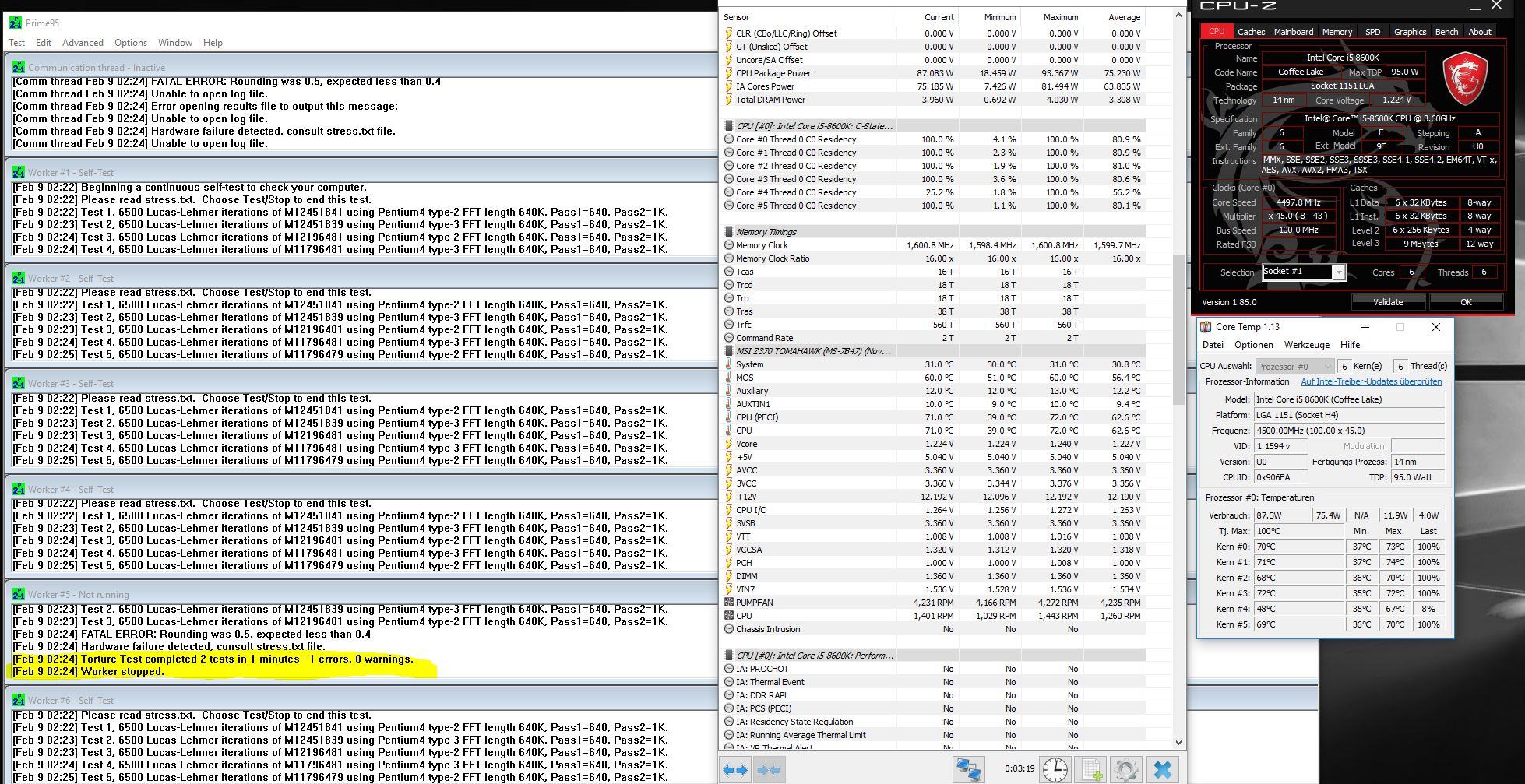Switch to the Mainboard tab in CPU-Z
The image size is (1525, 784).
coord(1294,32)
